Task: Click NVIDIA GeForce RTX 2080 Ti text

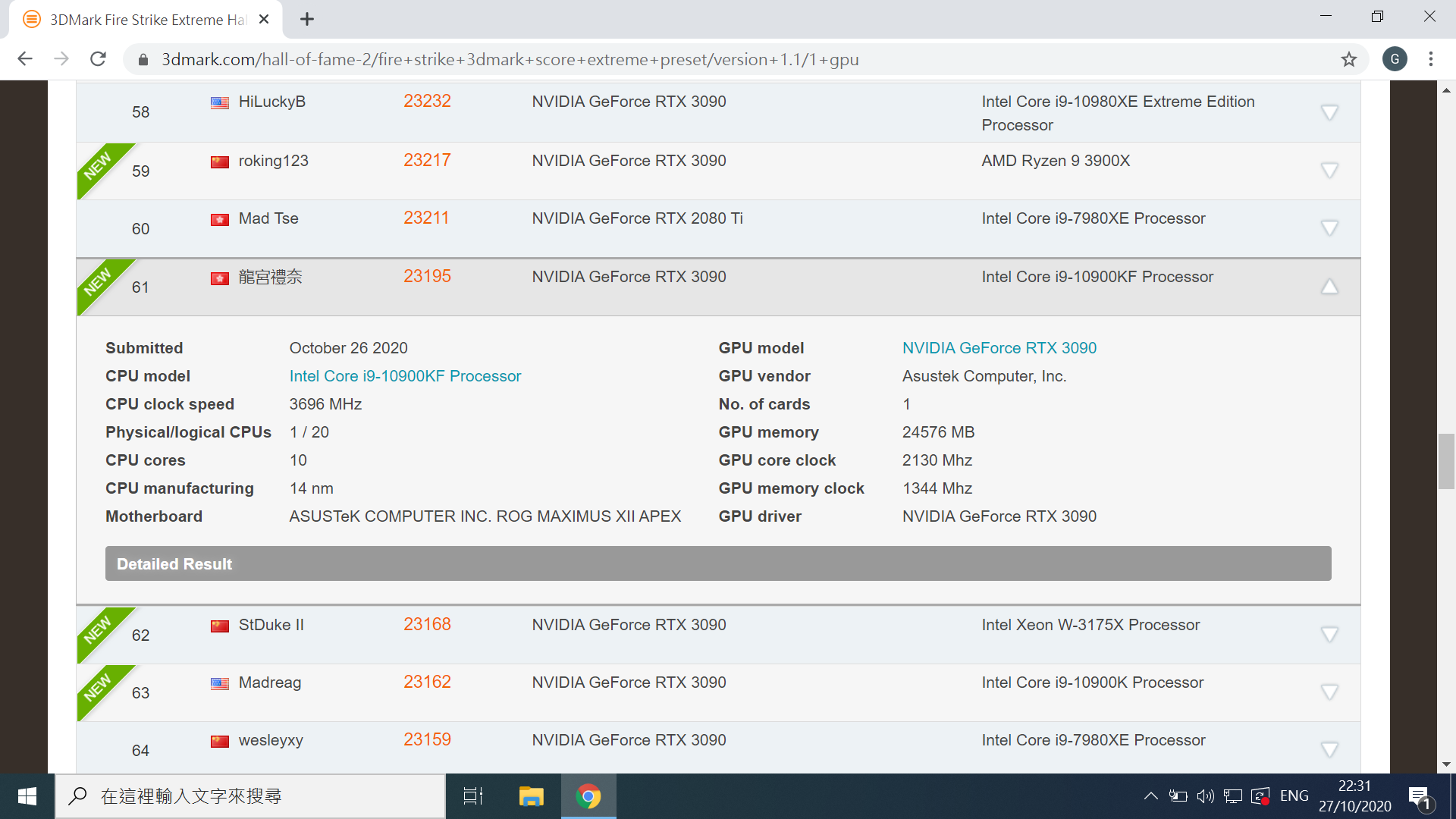Action: 637,218
